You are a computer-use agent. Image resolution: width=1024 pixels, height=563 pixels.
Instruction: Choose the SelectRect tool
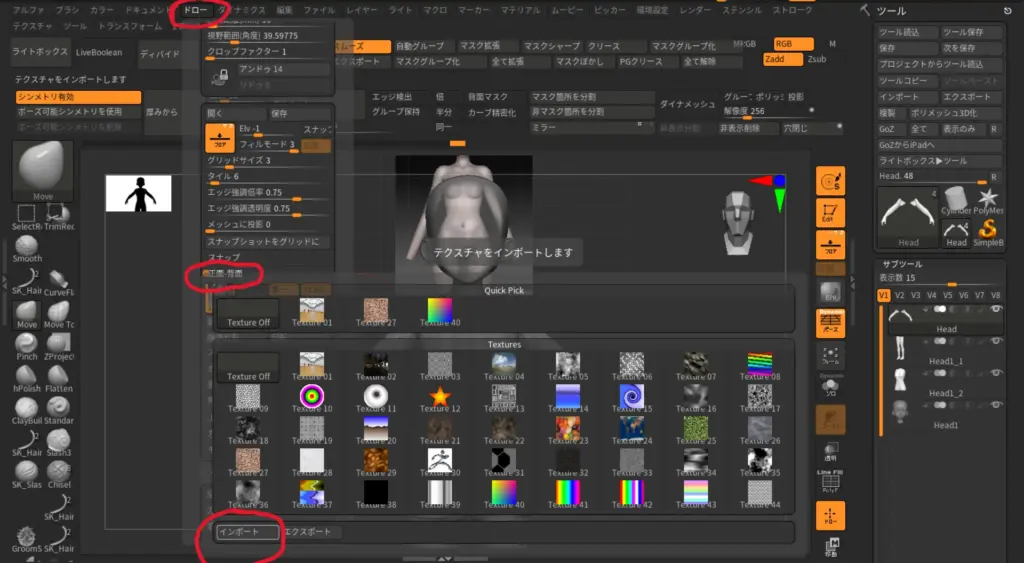pyautogui.click(x=26, y=217)
